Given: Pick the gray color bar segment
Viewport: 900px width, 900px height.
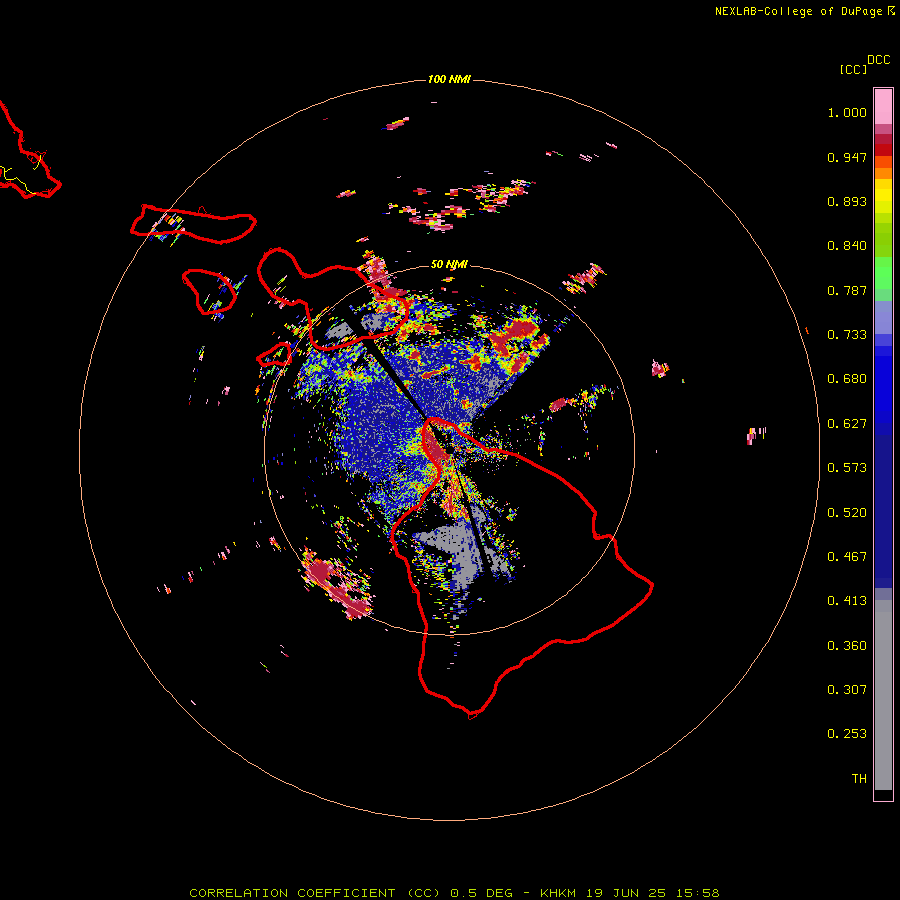Looking at the screenshot, I should (883, 695).
